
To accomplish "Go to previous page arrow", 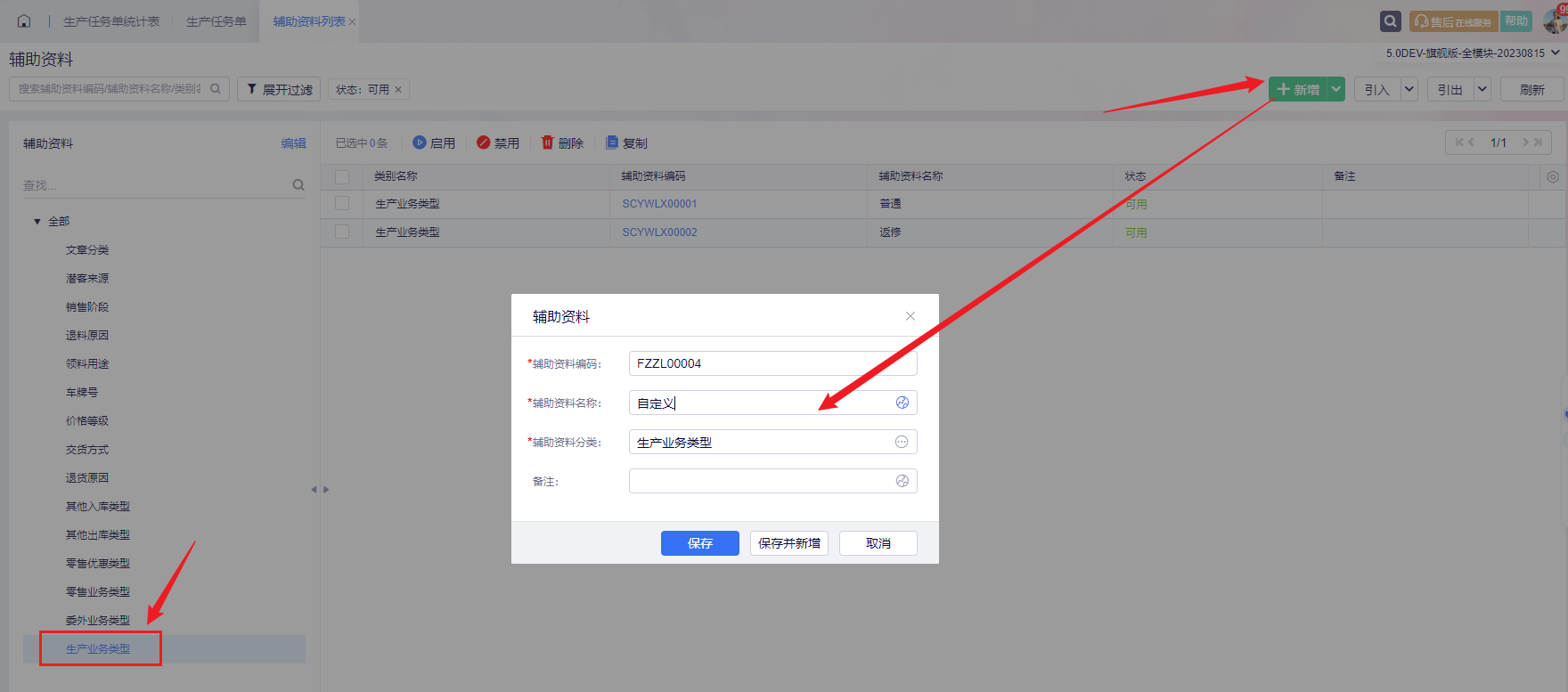I will (1472, 142).
